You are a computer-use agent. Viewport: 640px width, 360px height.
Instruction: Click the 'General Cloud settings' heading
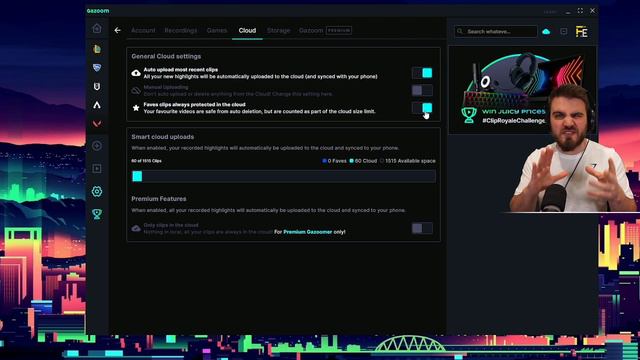(x=166, y=56)
